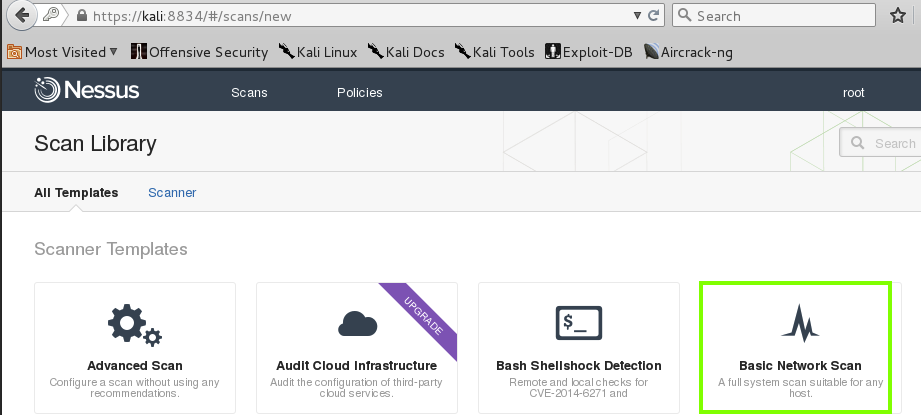Click the reload page icon
This screenshot has width=921, height=415.
click(x=654, y=16)
